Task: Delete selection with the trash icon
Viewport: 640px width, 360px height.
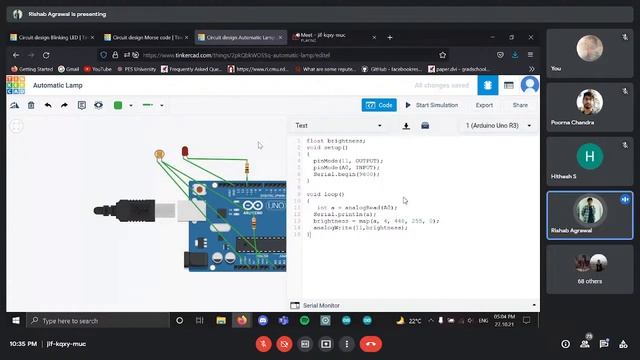Action: click(31, 105)
